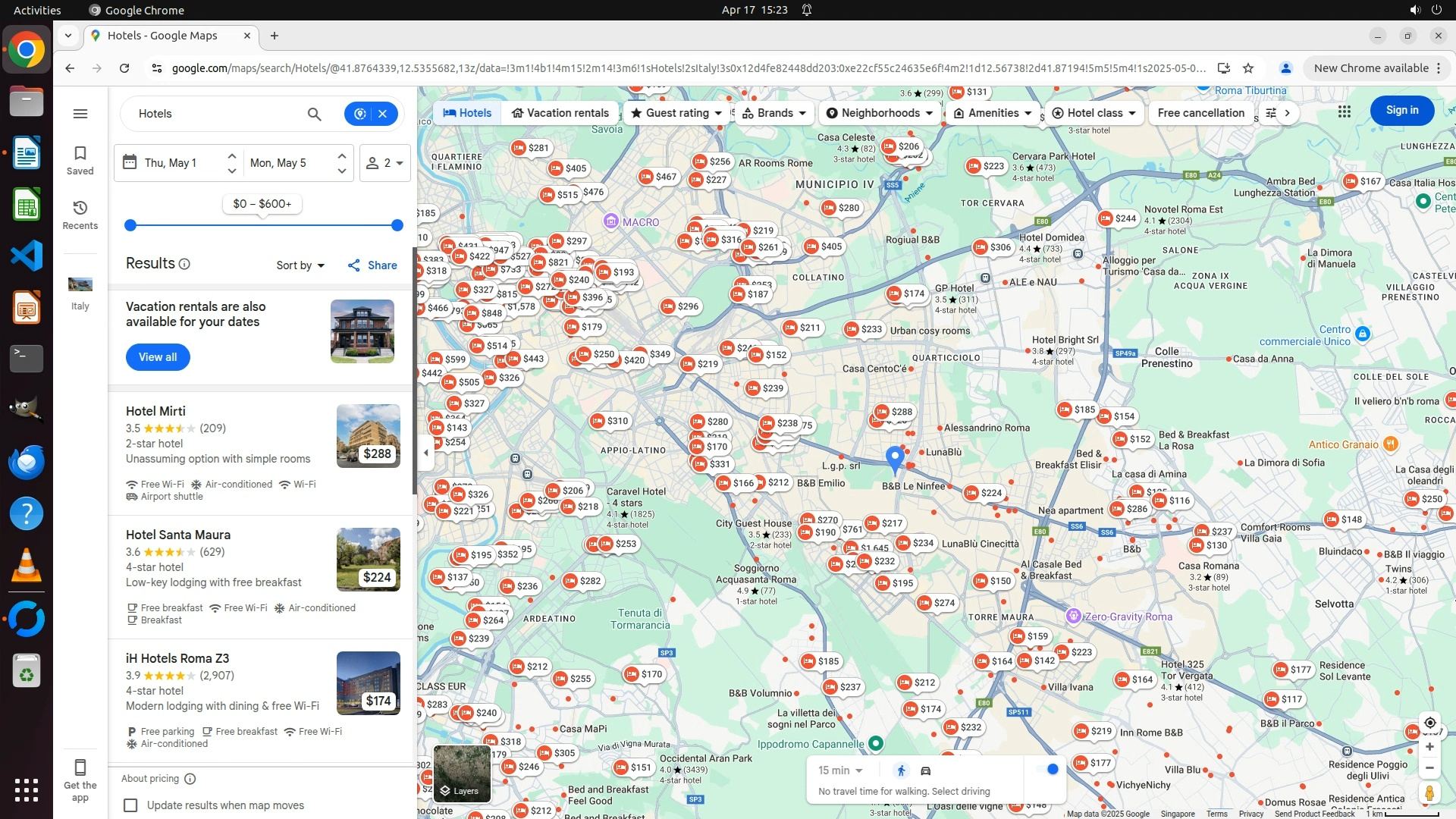Clear the Hotels search query

coord(383,114)
